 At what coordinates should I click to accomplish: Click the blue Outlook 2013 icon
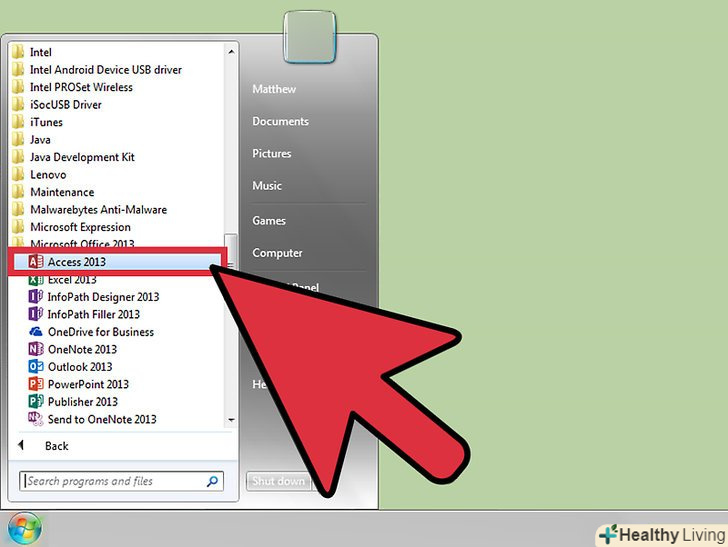(36, 367)
